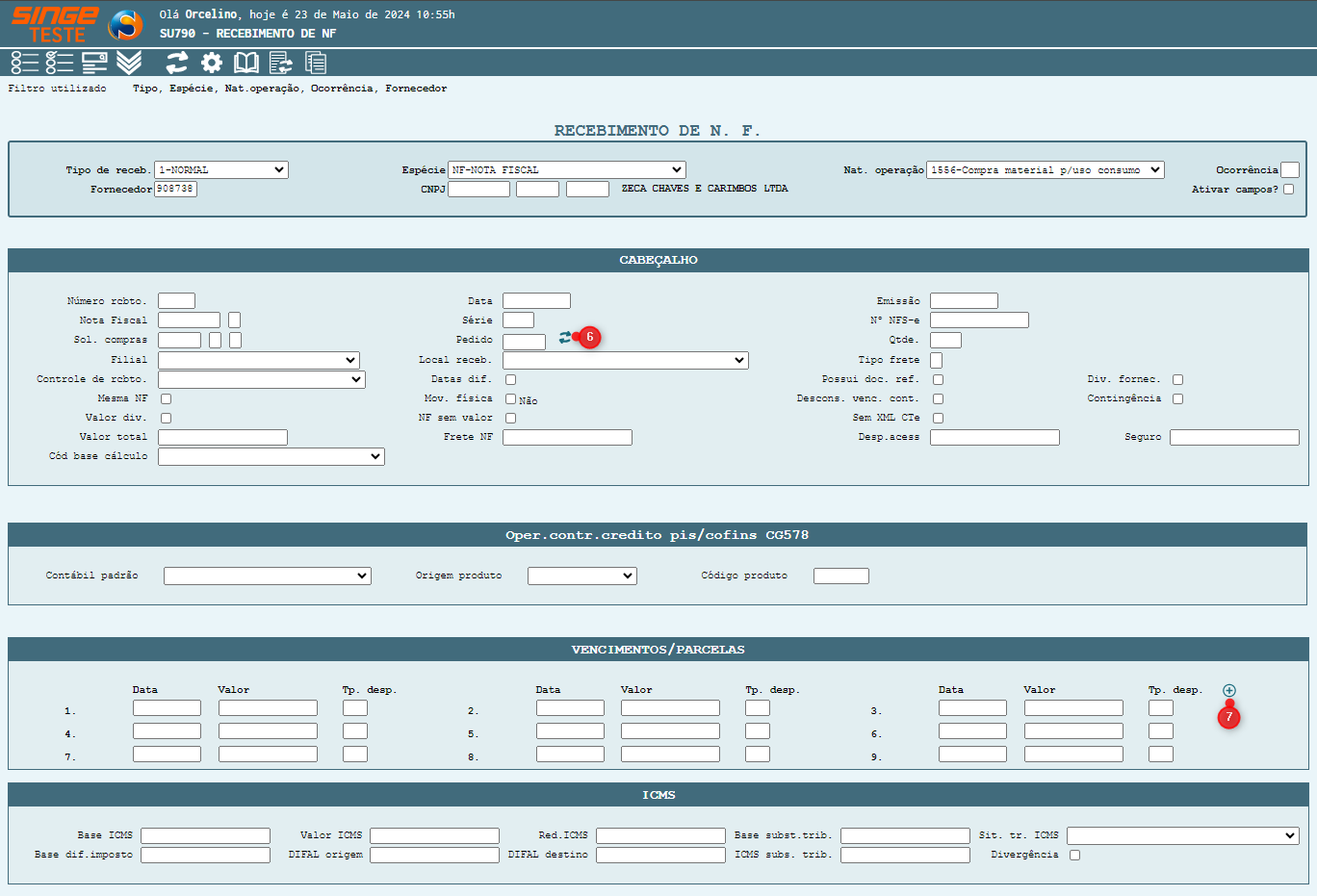Click the copy documents icon in toolbar

coord(316,63)
